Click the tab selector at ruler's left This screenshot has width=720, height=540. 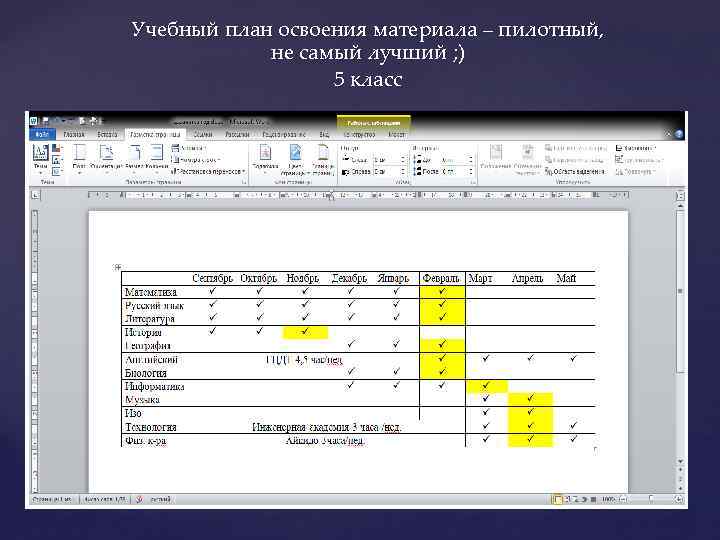pos(36,195)
